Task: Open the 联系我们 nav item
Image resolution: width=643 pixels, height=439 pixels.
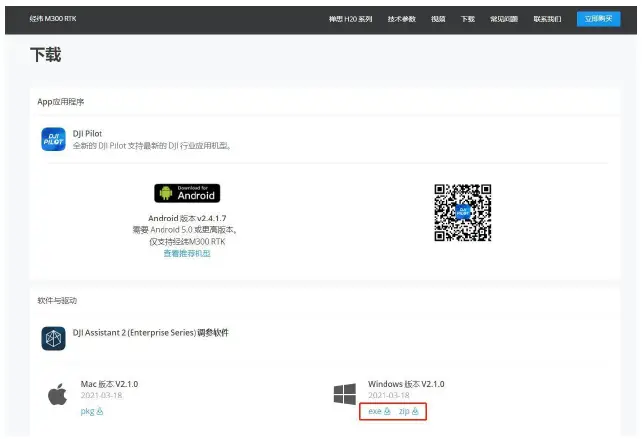Action: pos(547,19)
